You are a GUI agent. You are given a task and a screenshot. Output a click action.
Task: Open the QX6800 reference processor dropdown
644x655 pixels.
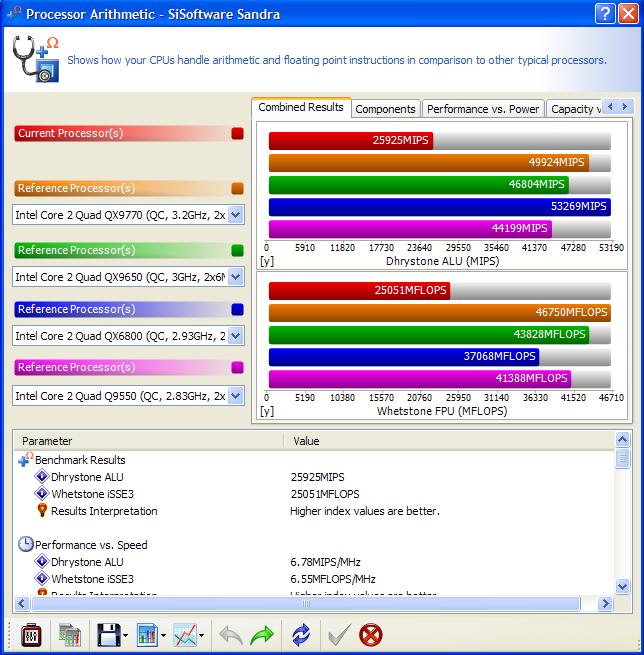[236, 335]
